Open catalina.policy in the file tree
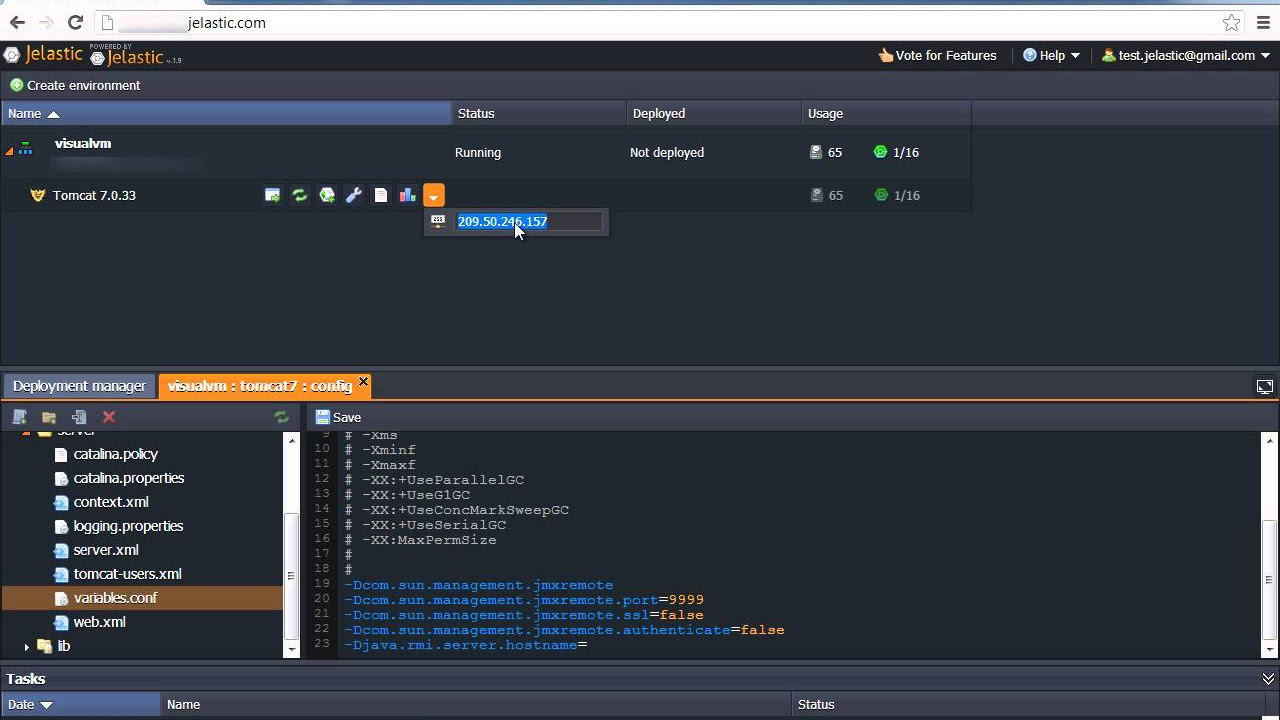 click(x=115, y=454)
